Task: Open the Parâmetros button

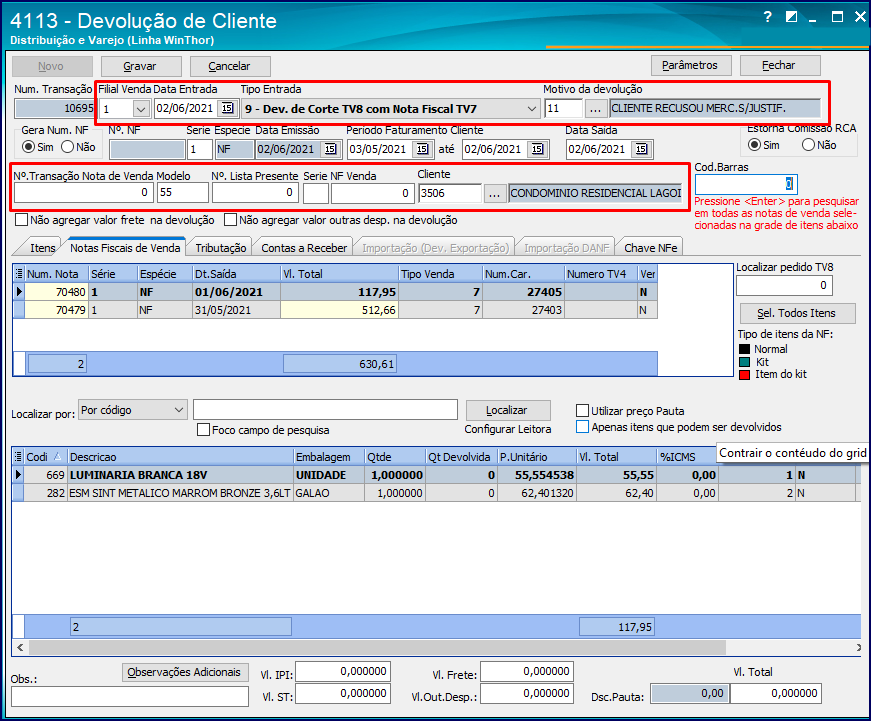Action: point(691,65)
